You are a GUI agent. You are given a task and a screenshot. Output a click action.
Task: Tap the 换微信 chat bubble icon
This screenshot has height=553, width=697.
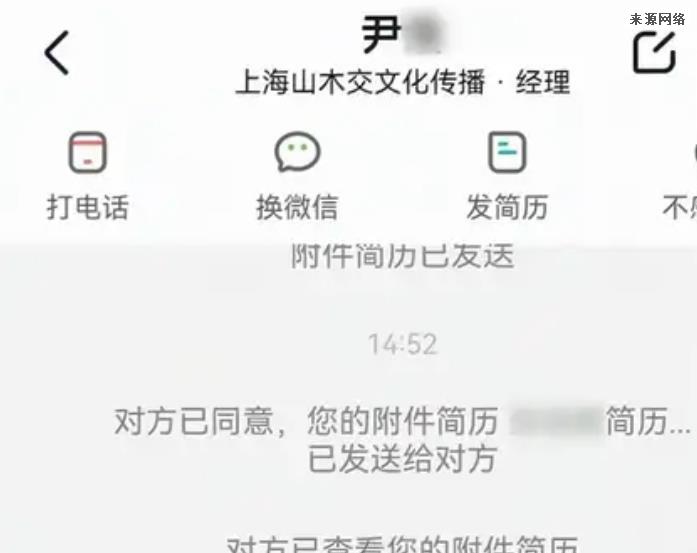pyautogui.click(x=297, y=152)
